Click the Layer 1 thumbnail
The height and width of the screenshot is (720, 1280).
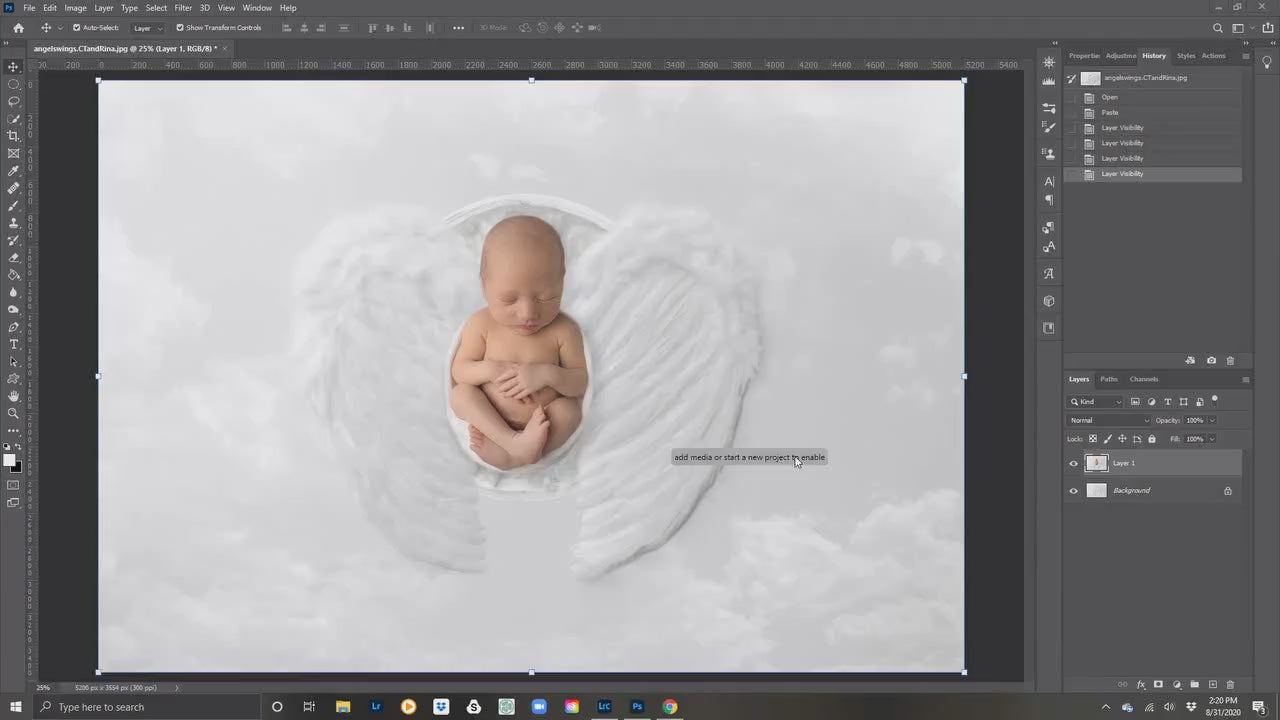[x=1096, y=463]
